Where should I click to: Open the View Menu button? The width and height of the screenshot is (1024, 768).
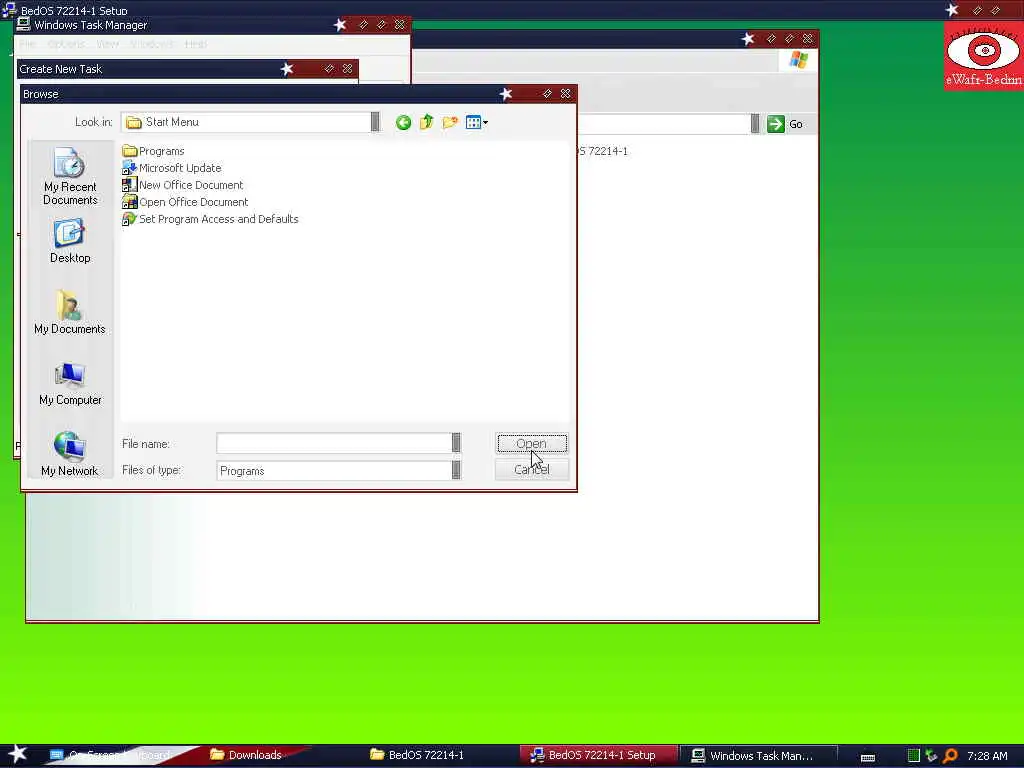[x=477, y=122]
